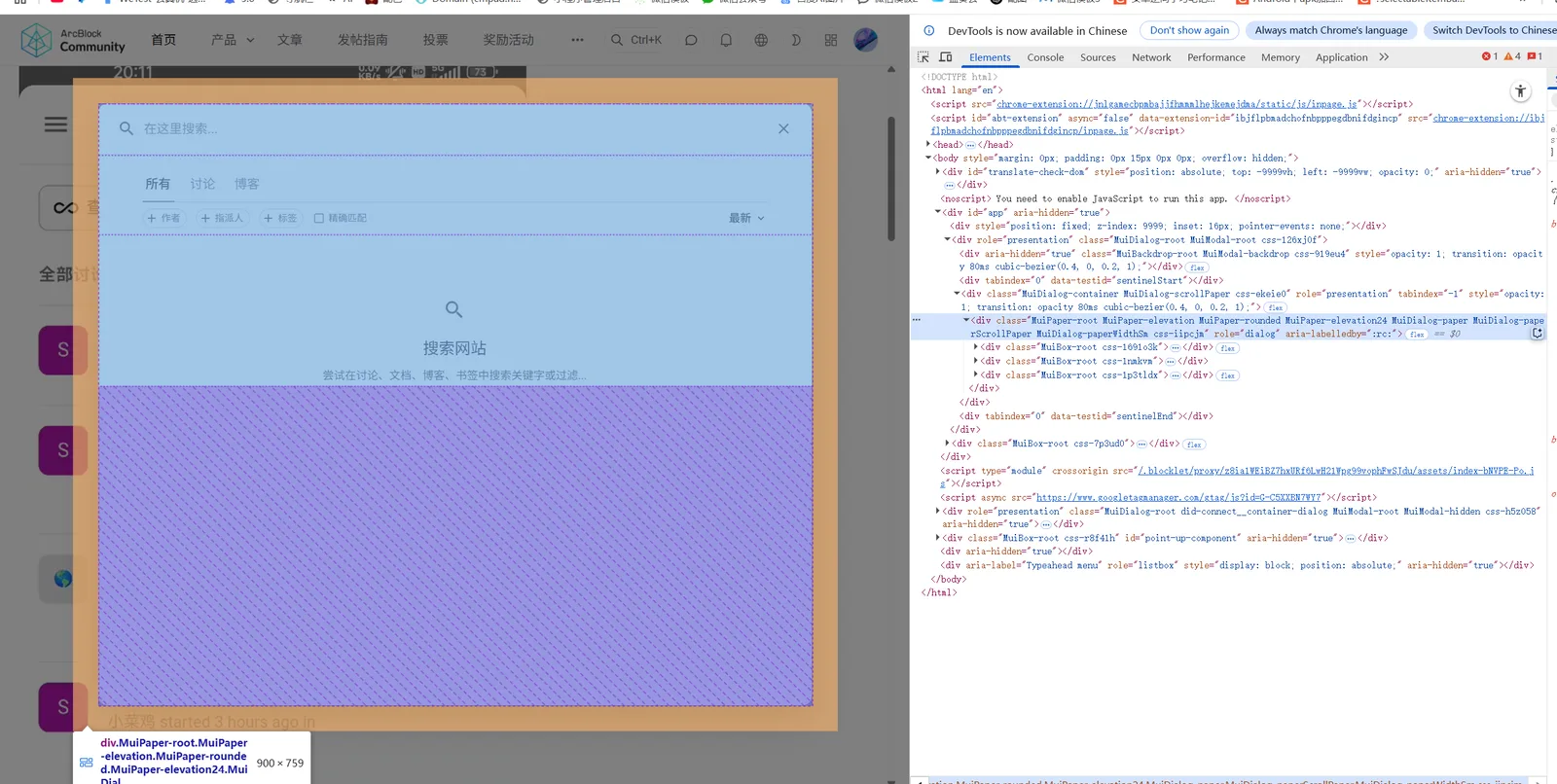Image resolution: width=1557 pixels, height=784 pixels.
Task: Toggle the DevTools device toolbar
Action: pos(945,57)
